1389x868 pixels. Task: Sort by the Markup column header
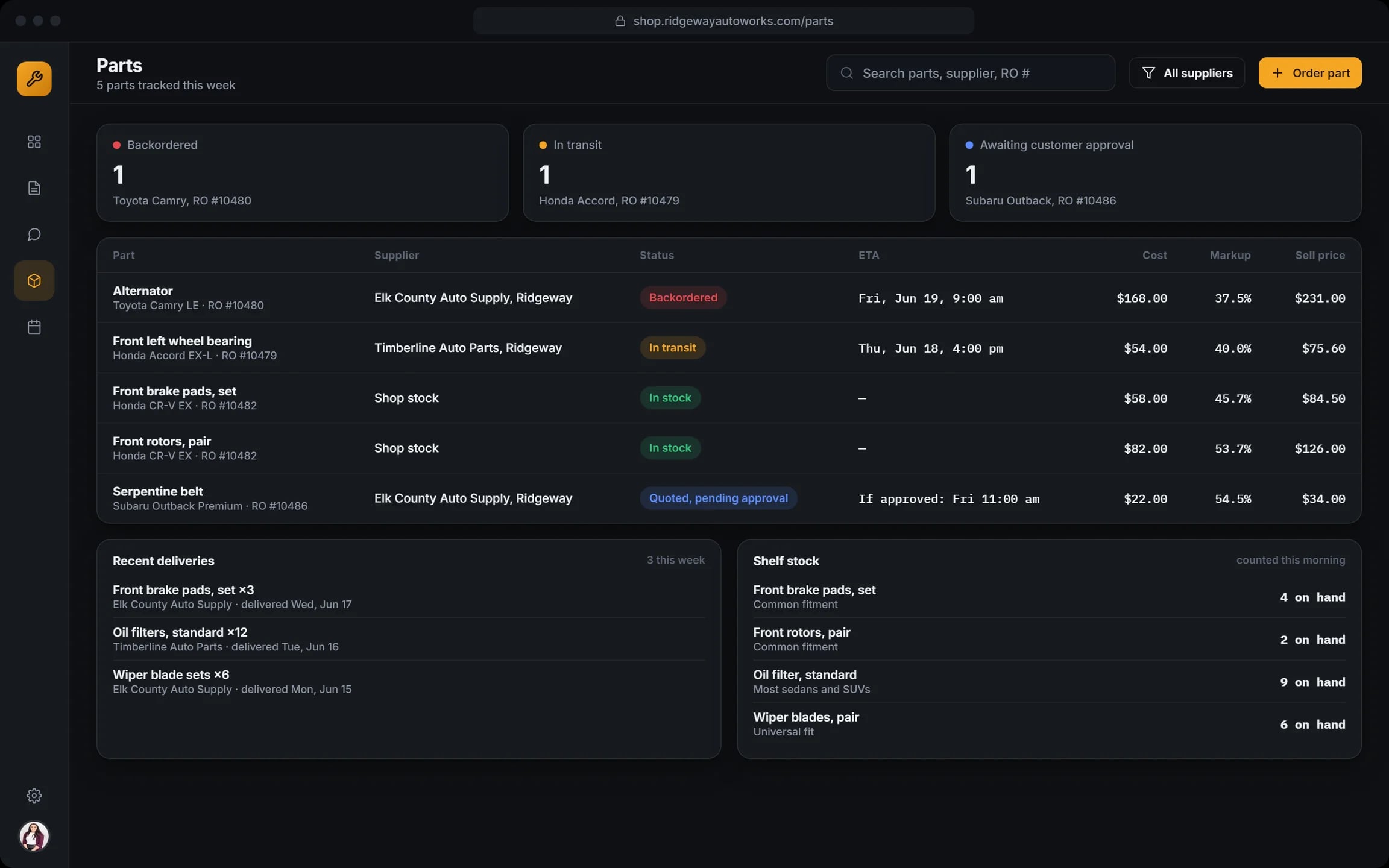(x=1230, y=256)
